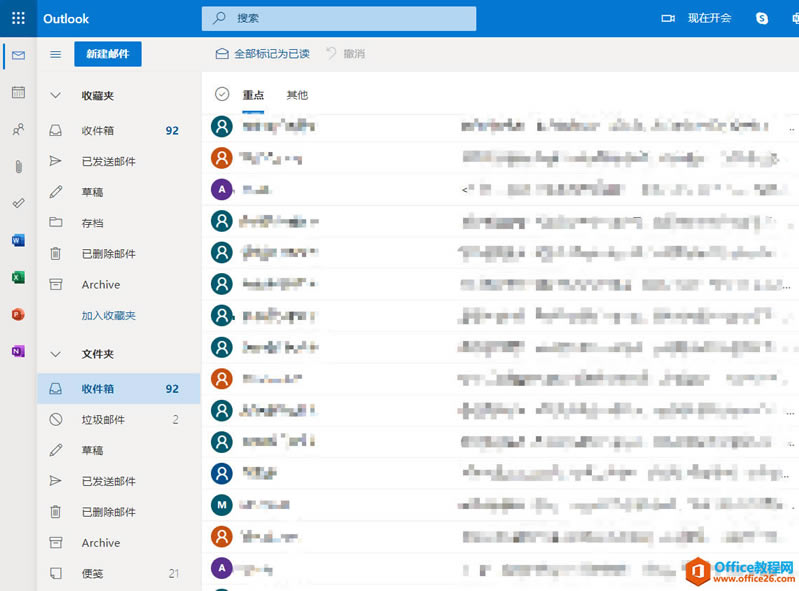The image size is (799, 591).
Task: Open 存档 folder
Action: click(x=118, y=223)
